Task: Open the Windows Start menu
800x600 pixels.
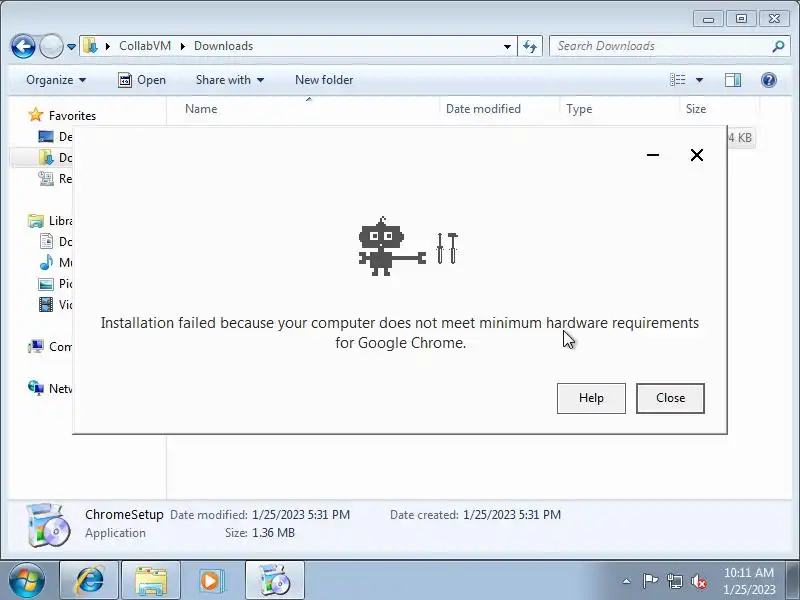Action: coord(27,580)
